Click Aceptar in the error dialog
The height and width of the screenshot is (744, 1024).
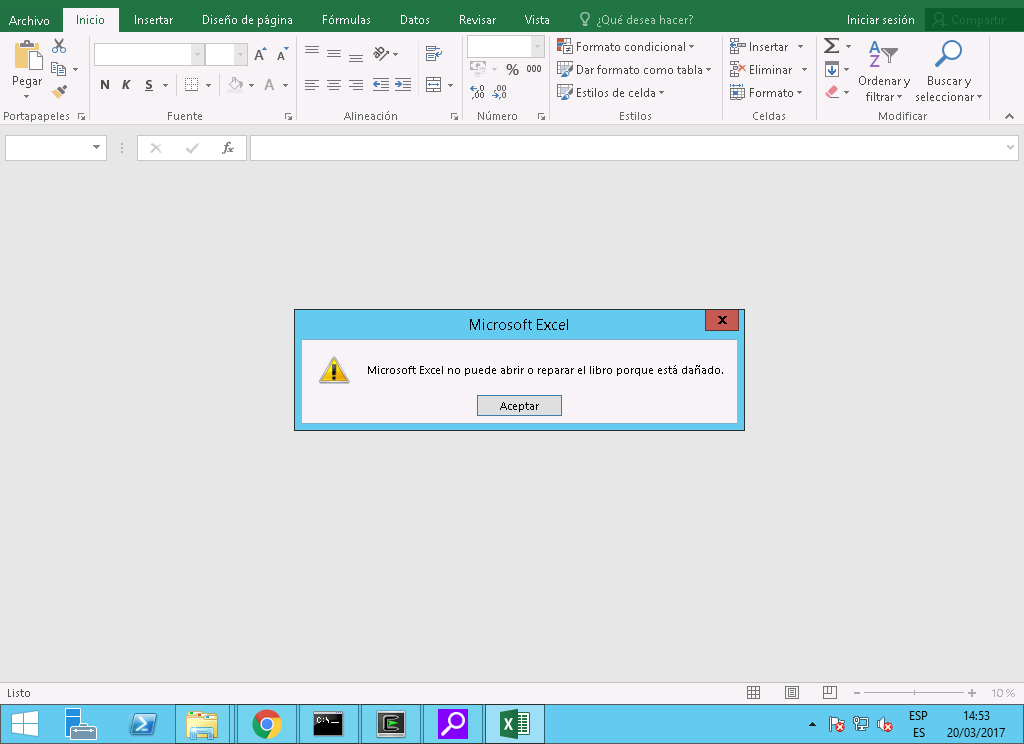tap(519, 406)
